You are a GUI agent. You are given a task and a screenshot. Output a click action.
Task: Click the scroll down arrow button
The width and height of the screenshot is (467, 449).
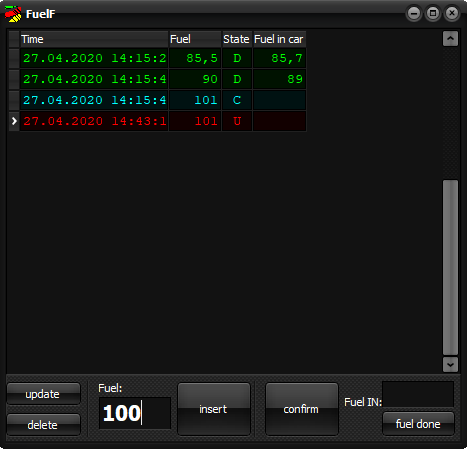[450, 364]
